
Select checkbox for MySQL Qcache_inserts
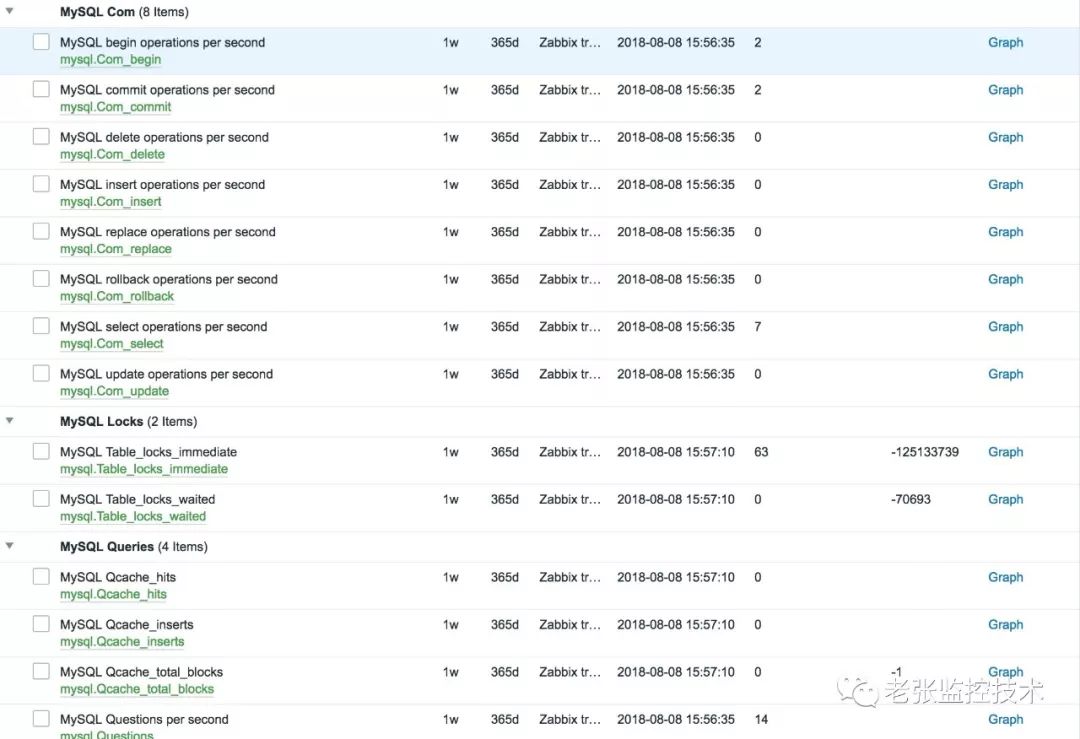point(41,625)
